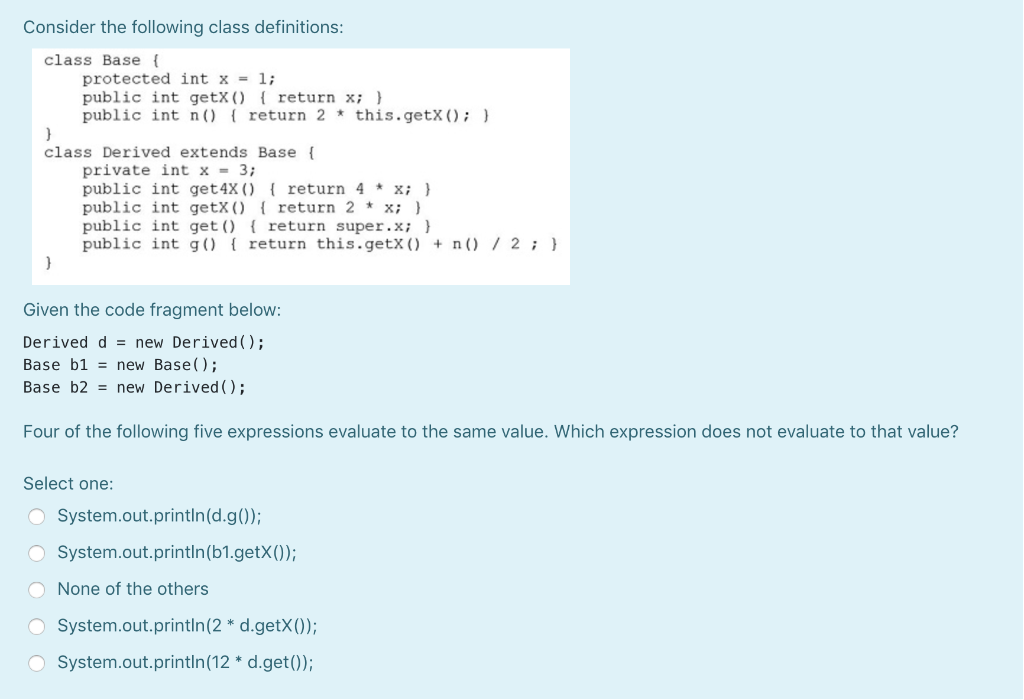Click the line Base b1 = new Base();
Viewport: 1024px width, 700px height.
pos(120,364)
